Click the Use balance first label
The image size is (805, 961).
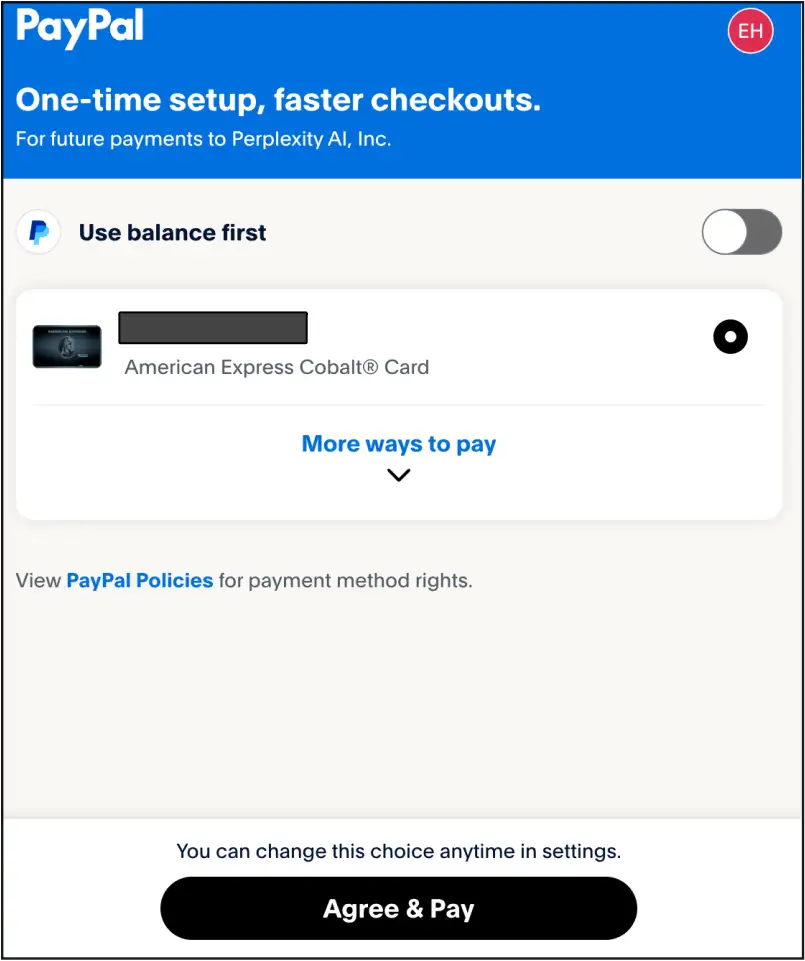(x=173, y=233)
